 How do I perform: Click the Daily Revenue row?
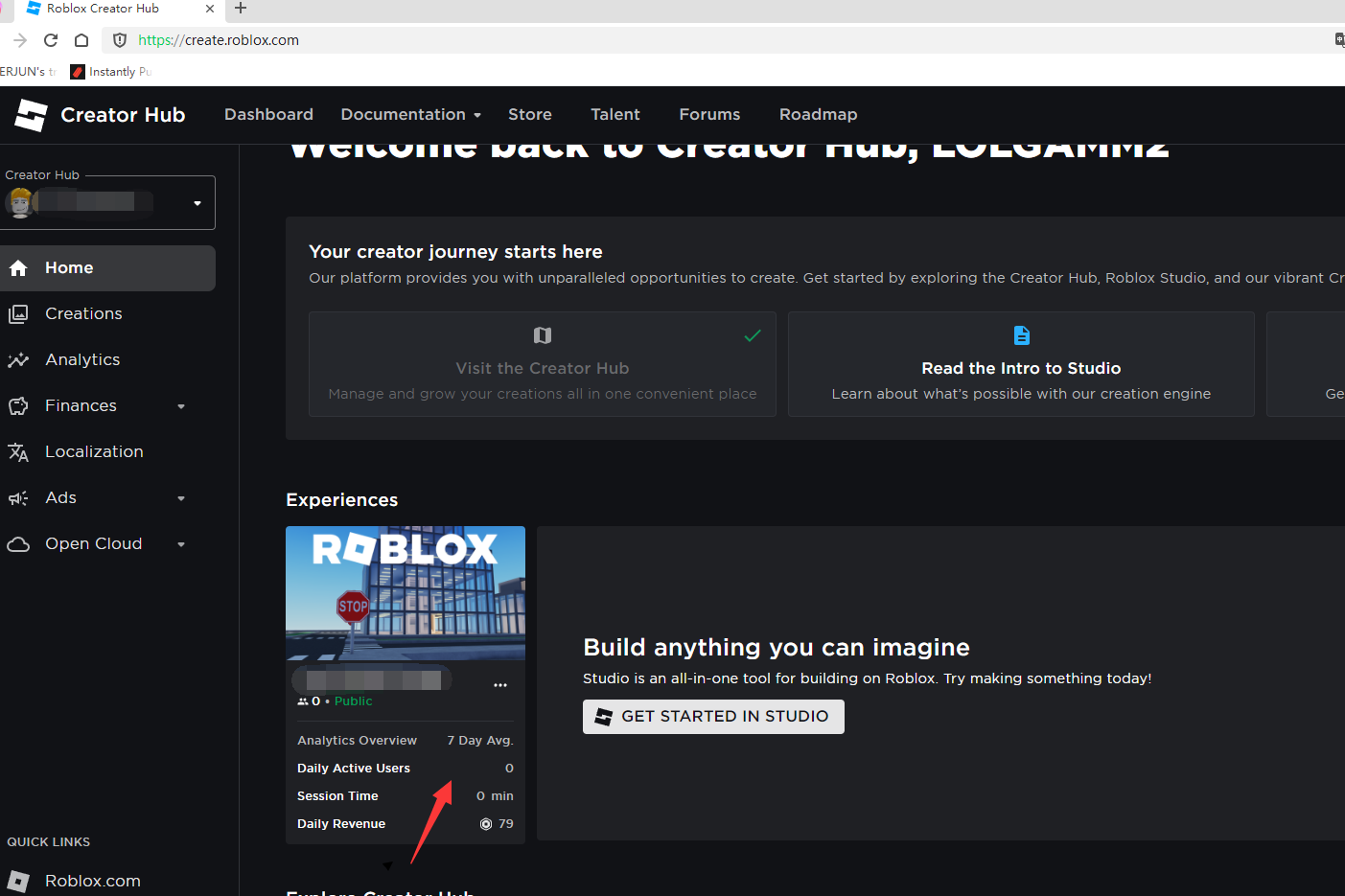click(x=406, y=824)
